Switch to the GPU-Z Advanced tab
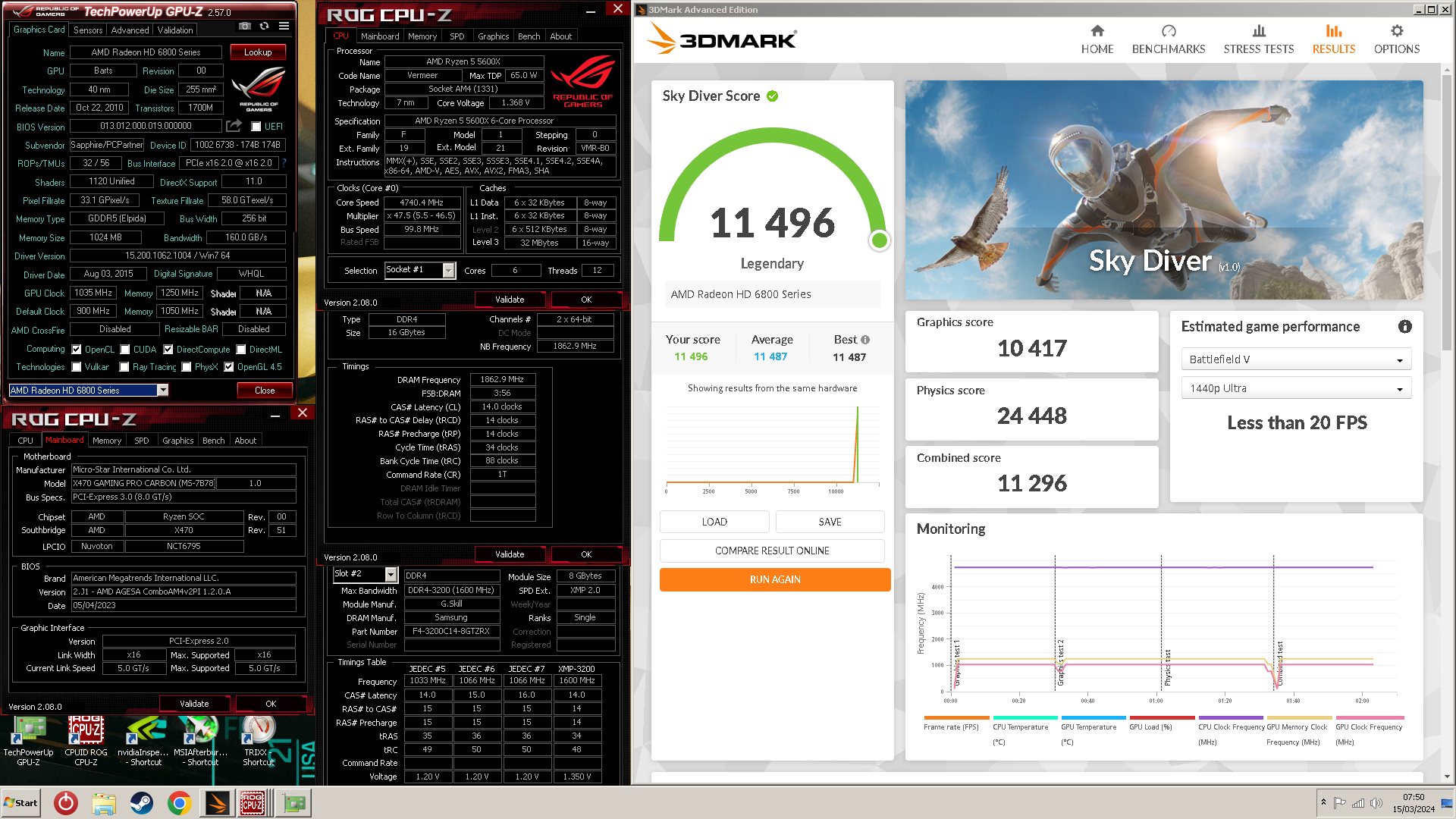 (x=130, y=30)
